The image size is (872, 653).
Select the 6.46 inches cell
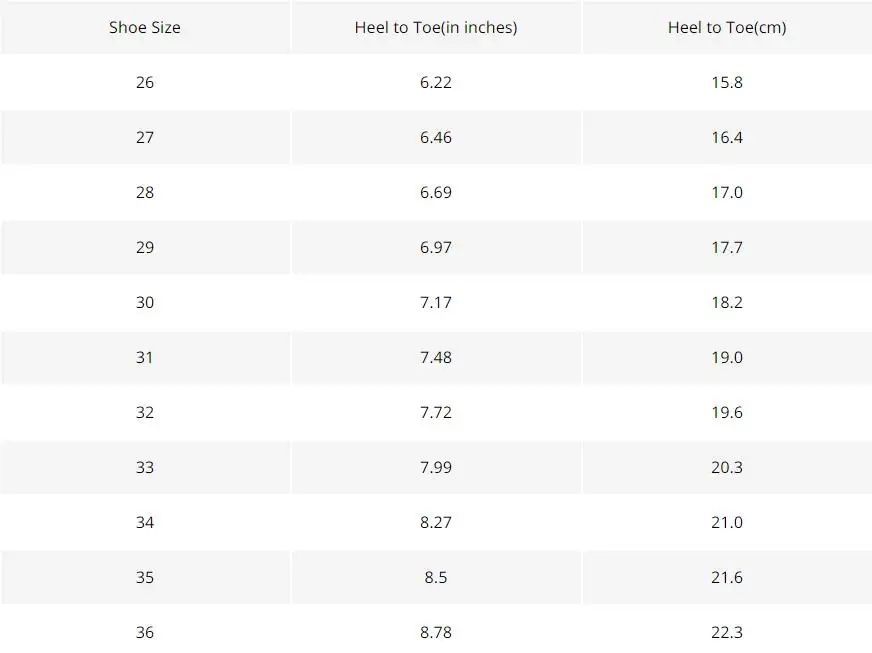[x=436, y=137]
